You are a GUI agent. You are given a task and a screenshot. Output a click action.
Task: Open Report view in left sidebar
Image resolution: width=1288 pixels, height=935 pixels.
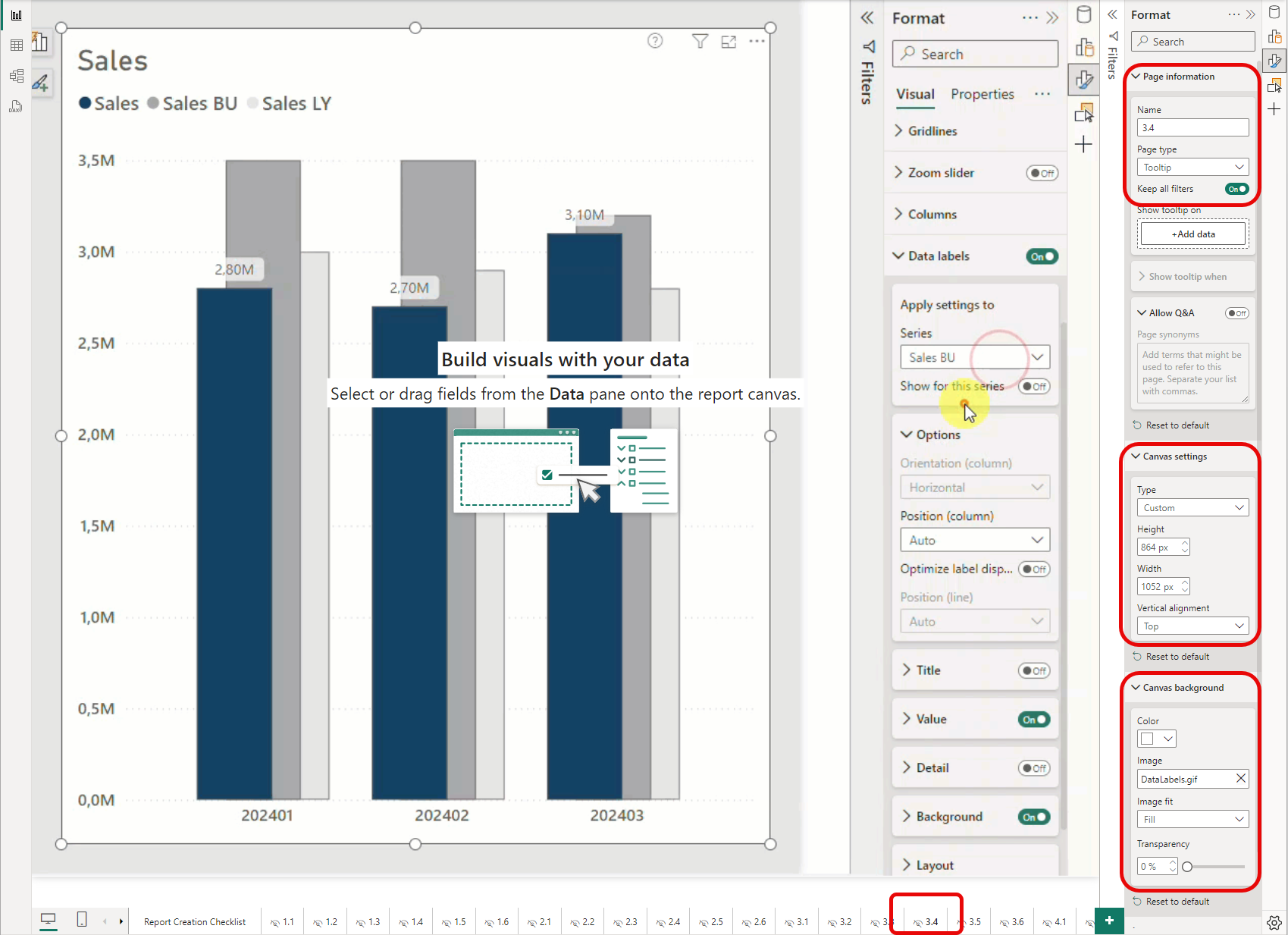click(16, 15)
